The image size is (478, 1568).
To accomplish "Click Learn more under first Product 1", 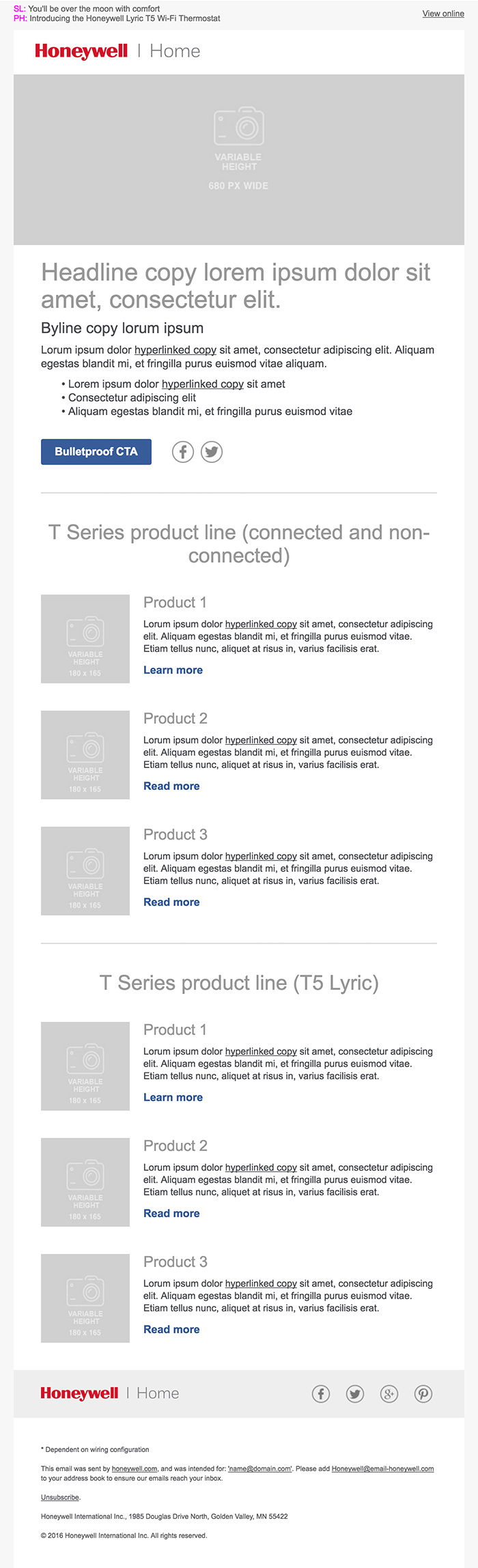I will point(173,670).
